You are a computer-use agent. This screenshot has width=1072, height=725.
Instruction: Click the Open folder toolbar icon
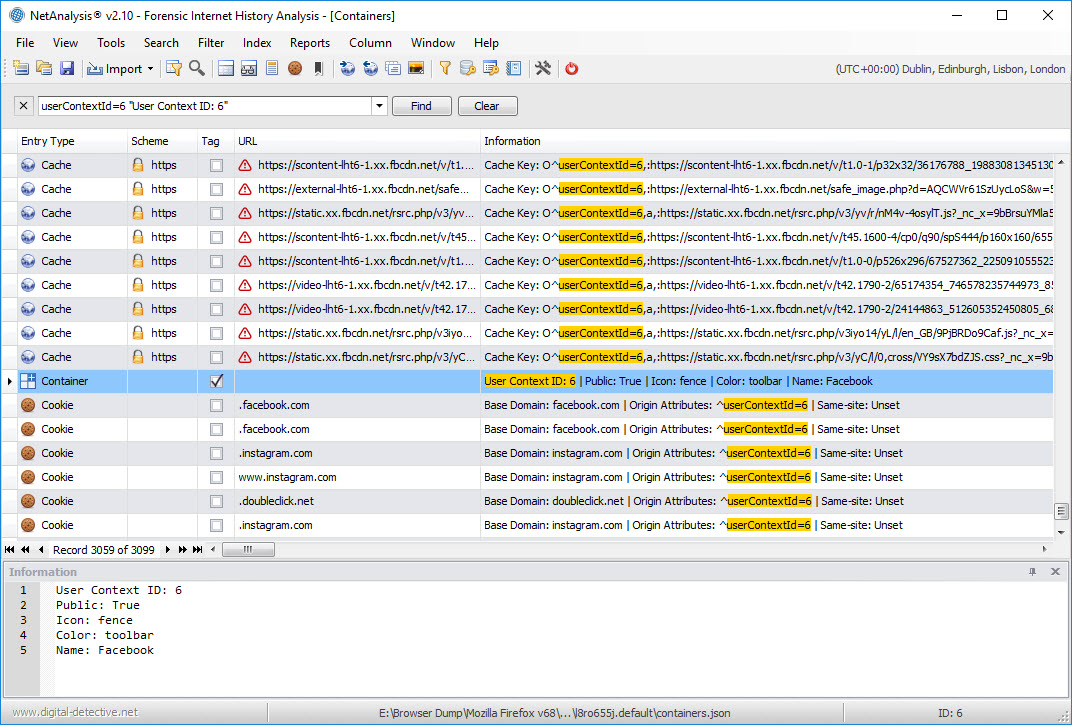click(44, 68)
